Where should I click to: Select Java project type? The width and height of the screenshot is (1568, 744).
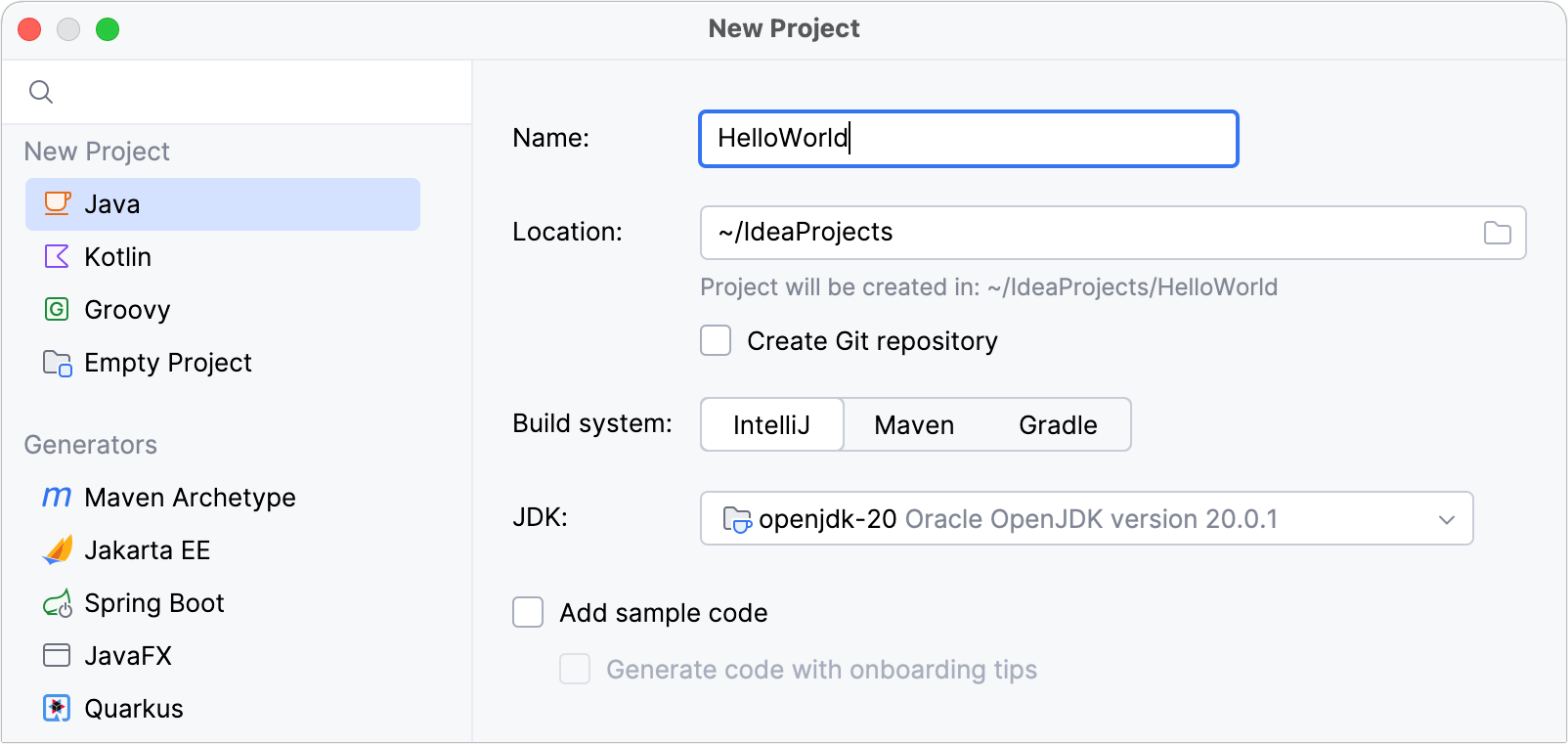tap(223, 204)
